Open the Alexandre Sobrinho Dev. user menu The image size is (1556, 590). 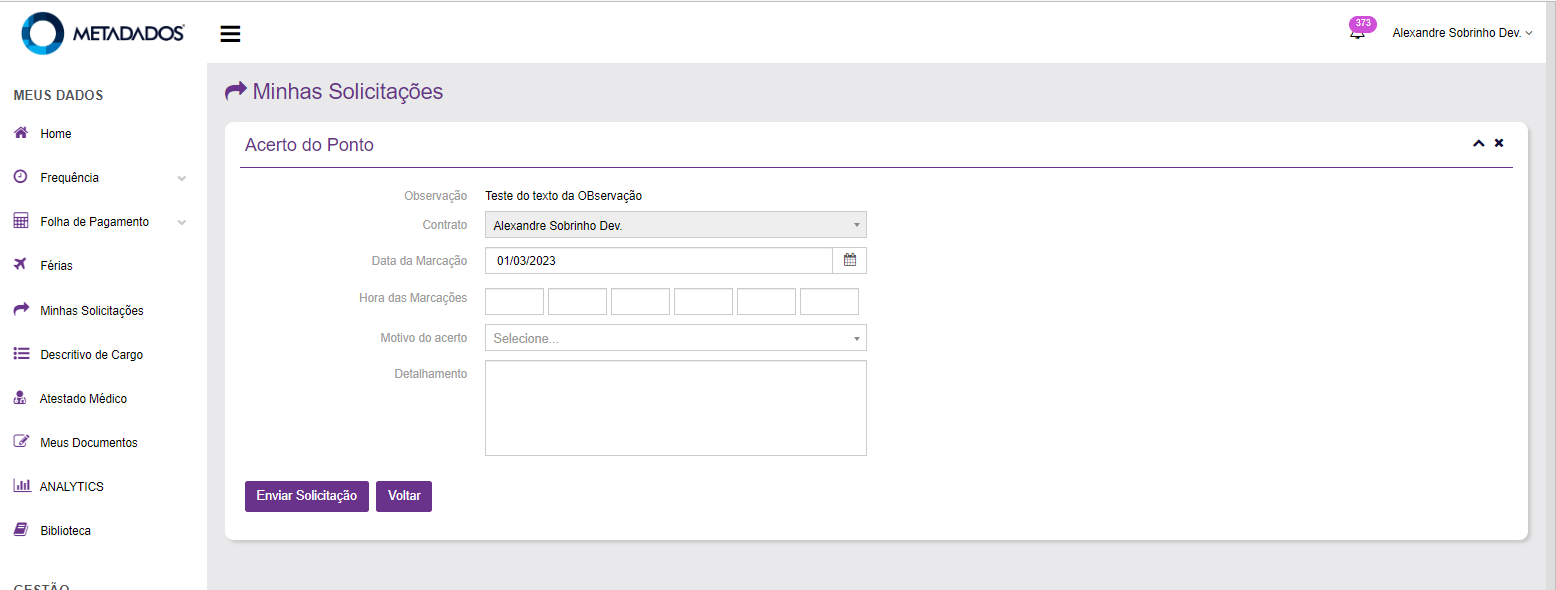tap(1461, 33)
